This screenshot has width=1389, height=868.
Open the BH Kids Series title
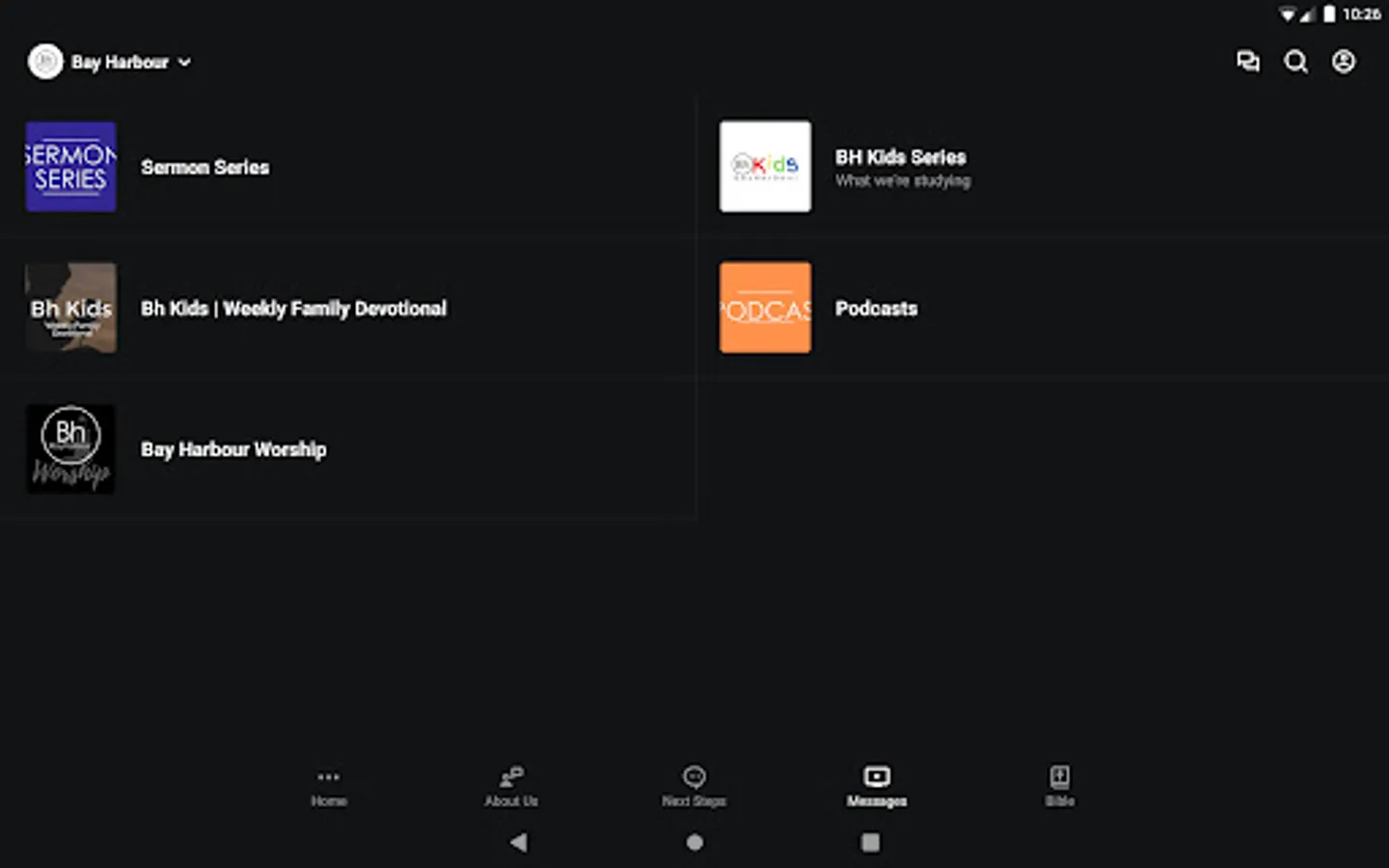900,157
